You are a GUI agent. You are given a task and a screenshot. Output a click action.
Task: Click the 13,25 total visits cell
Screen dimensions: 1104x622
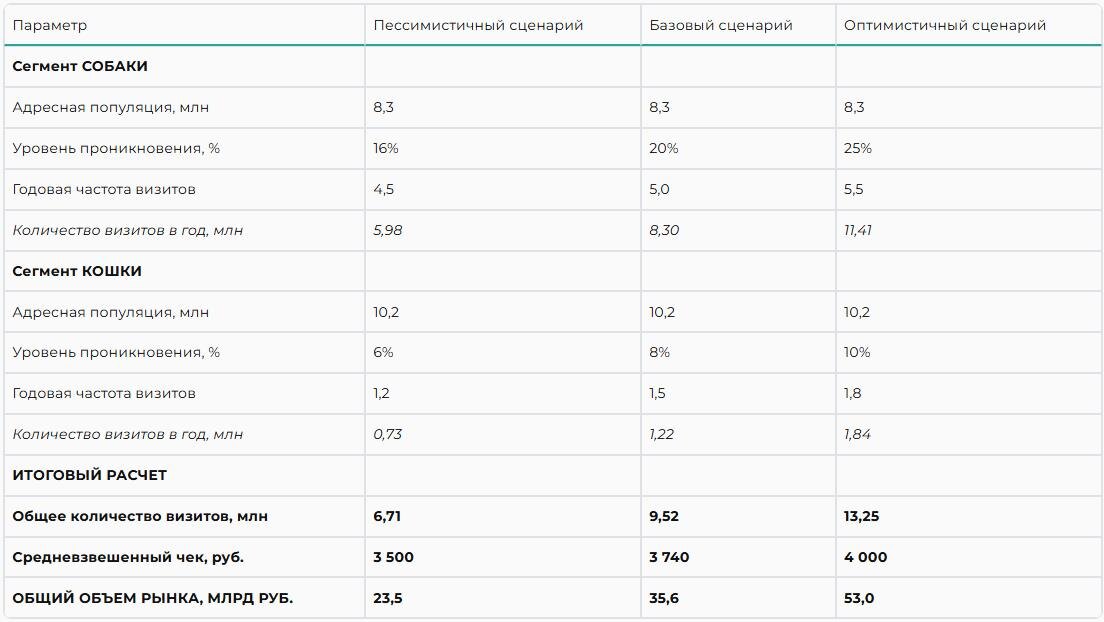point(861,516)
